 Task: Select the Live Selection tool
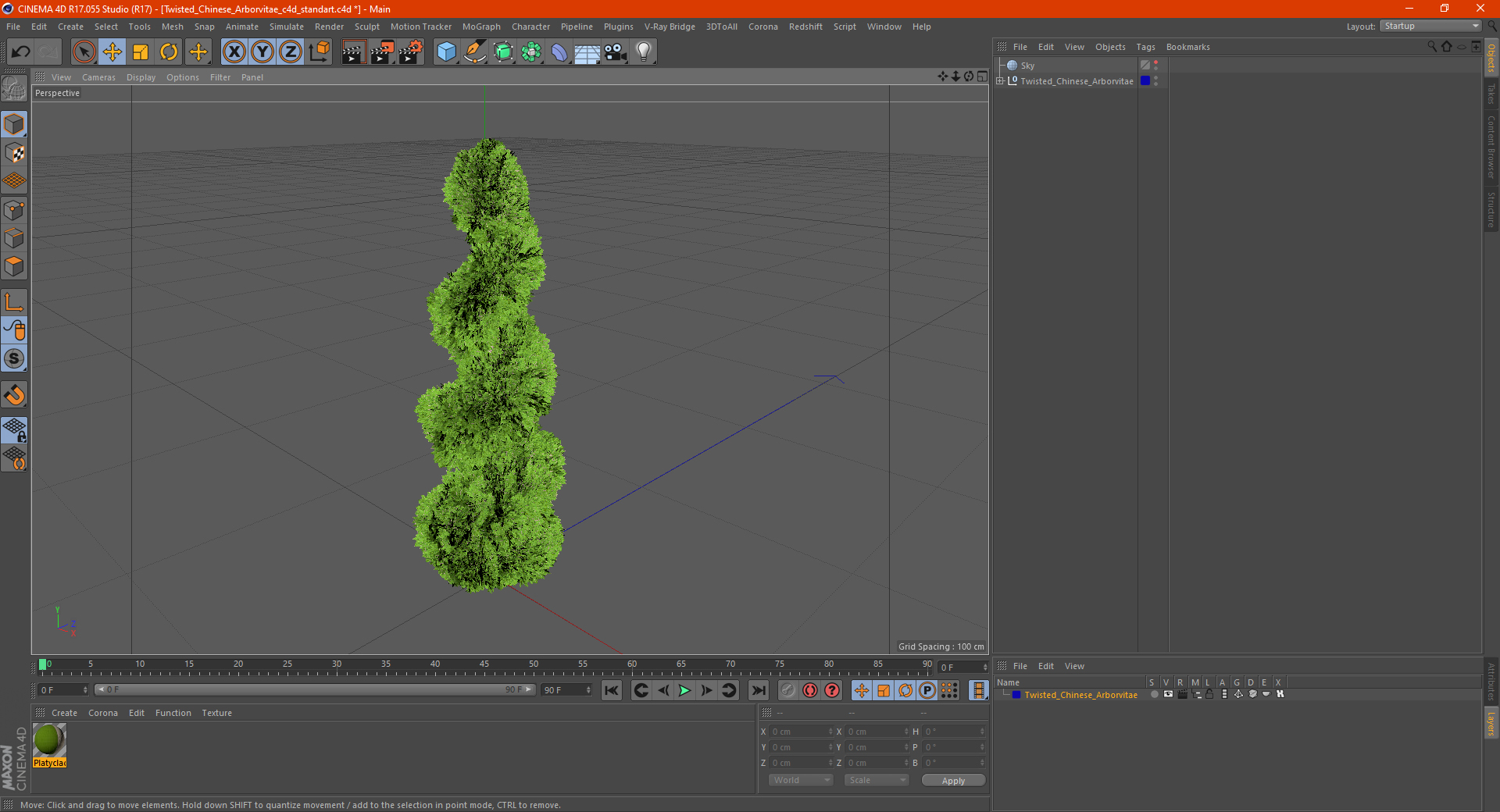tap(84, 52)
